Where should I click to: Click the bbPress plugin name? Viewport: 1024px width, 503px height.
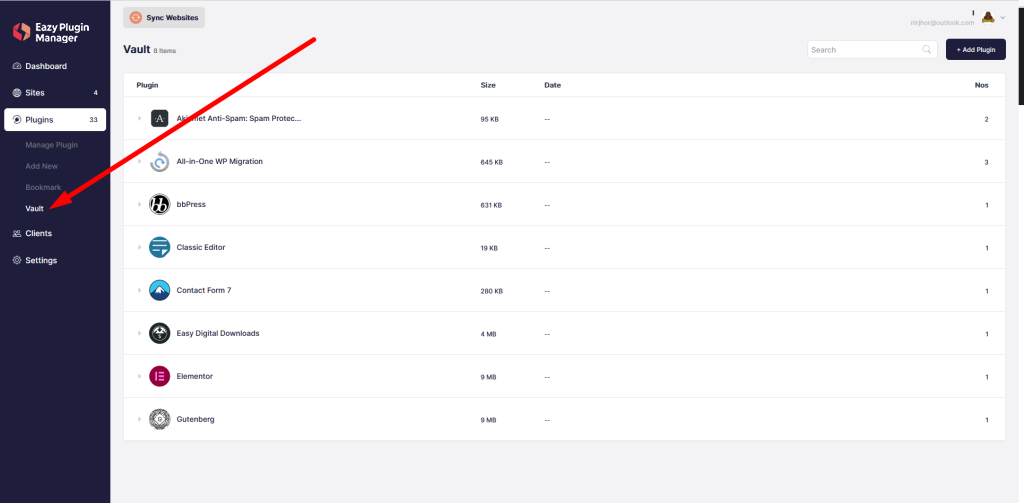click(191, 204)
